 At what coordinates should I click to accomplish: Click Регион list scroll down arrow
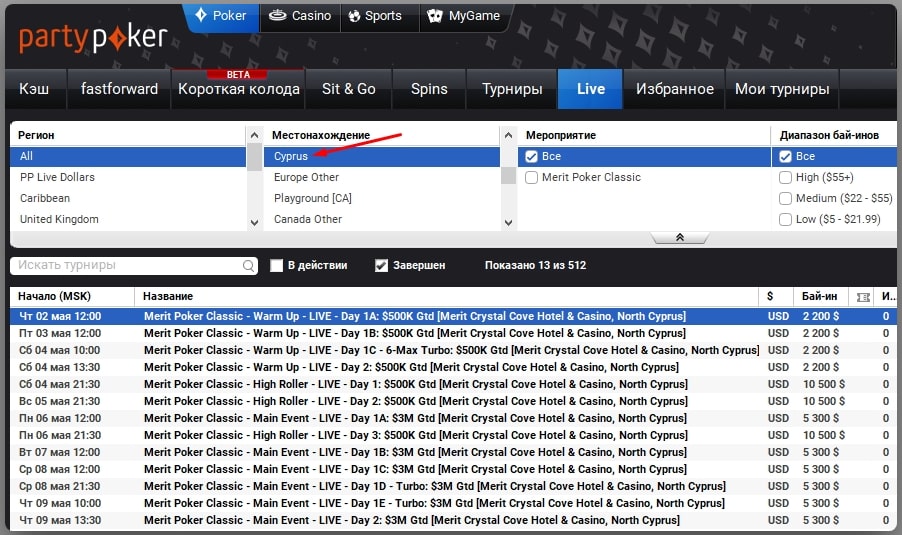[254, 223]
